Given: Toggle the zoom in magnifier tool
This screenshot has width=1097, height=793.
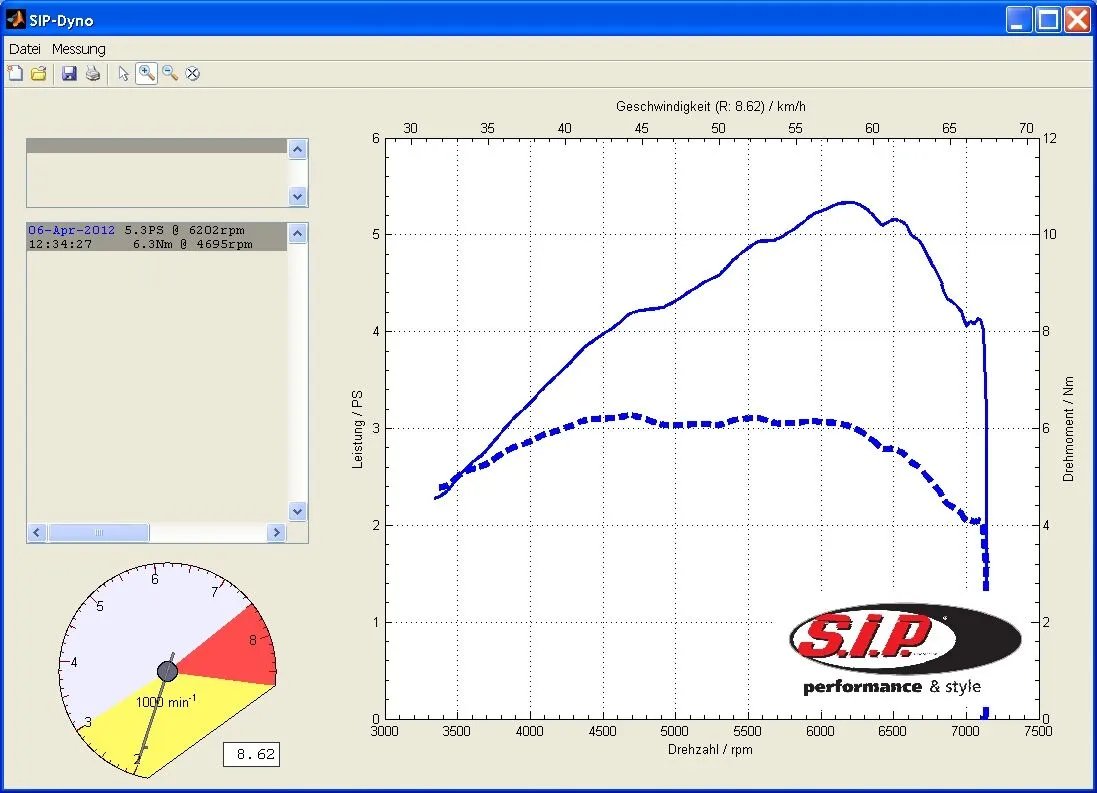Looking at the screenshot, I should [146, 73].
